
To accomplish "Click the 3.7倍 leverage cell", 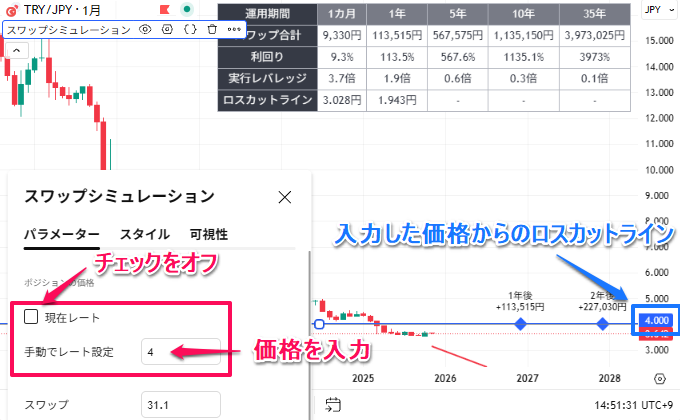I will click(342, 79).
